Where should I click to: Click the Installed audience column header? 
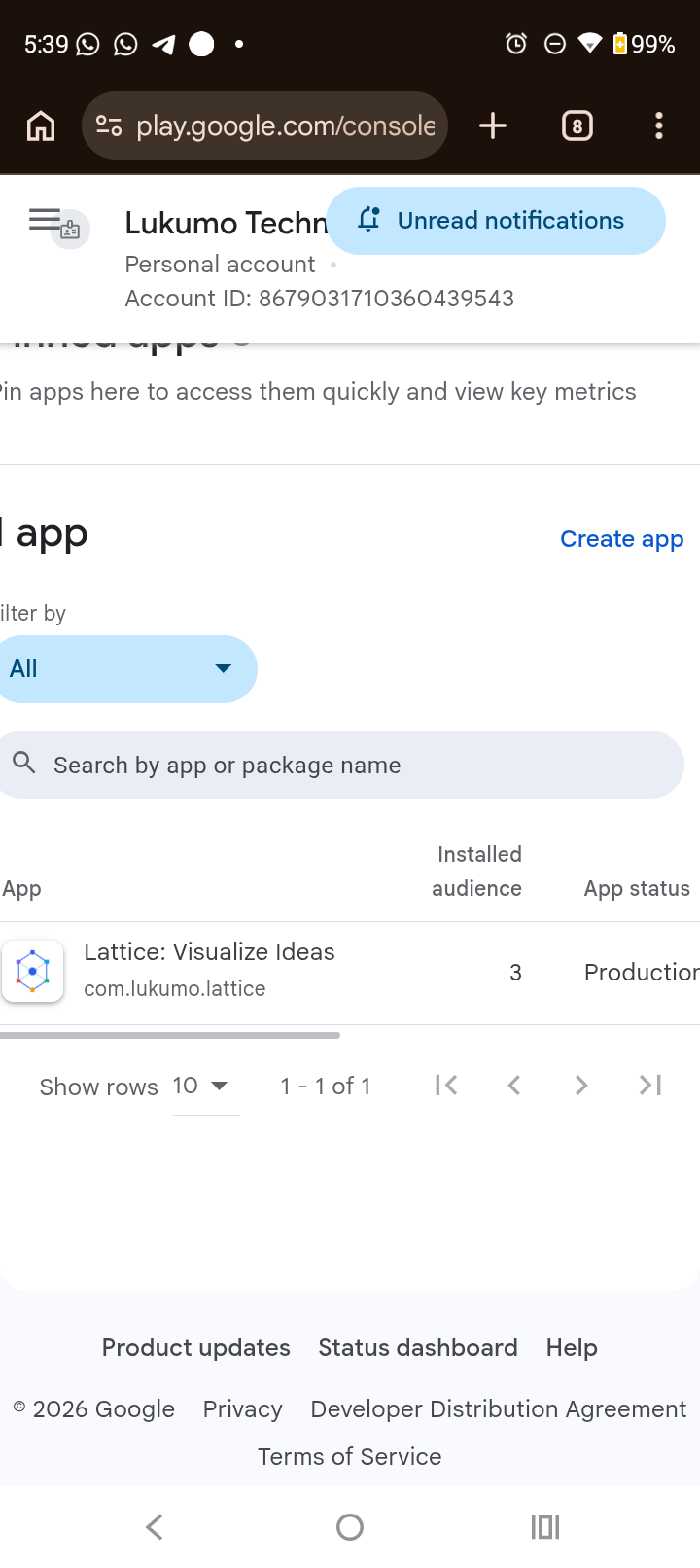tap(477, 872)
